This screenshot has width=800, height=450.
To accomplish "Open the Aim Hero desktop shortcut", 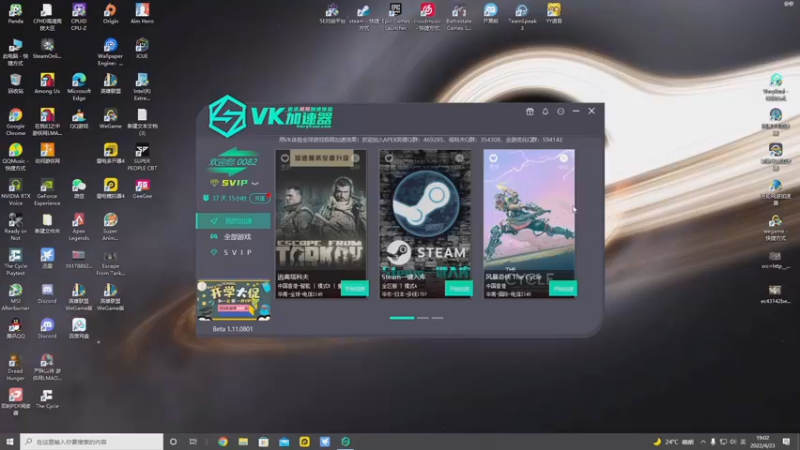I will click(x=142, y=14).
